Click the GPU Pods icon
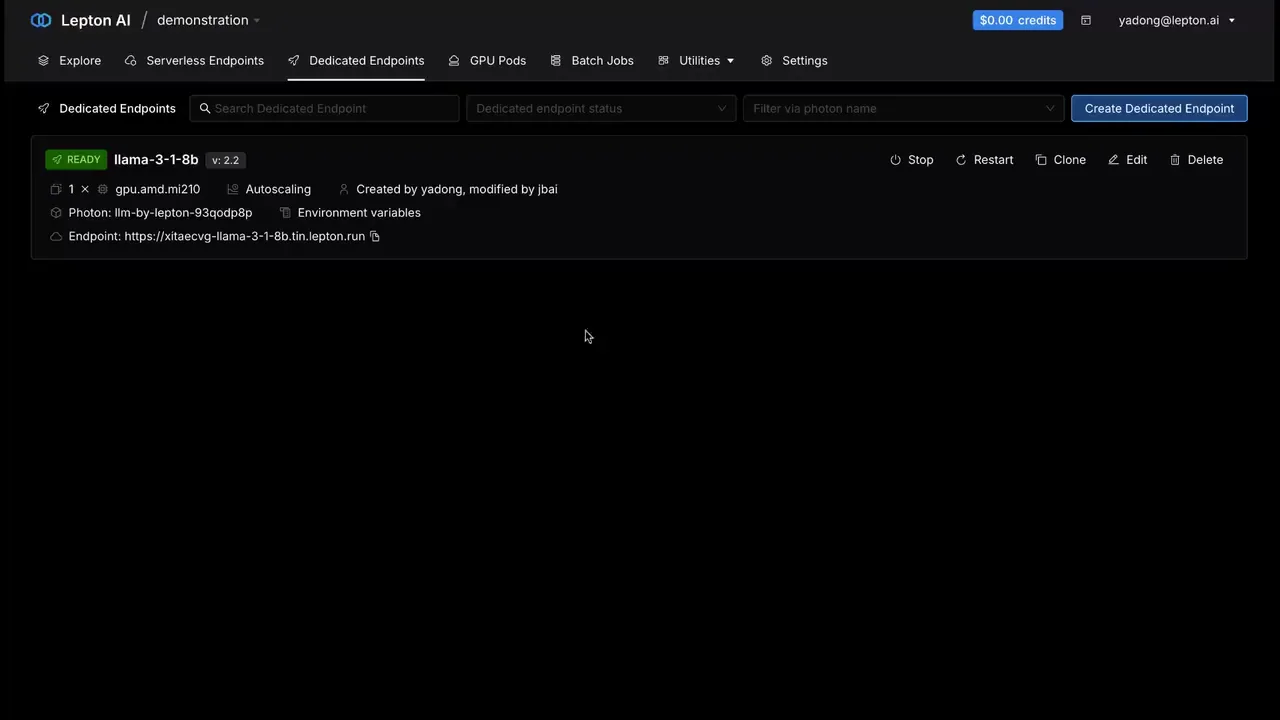This screenshot has height=720, width=1280. pos(455,60)
